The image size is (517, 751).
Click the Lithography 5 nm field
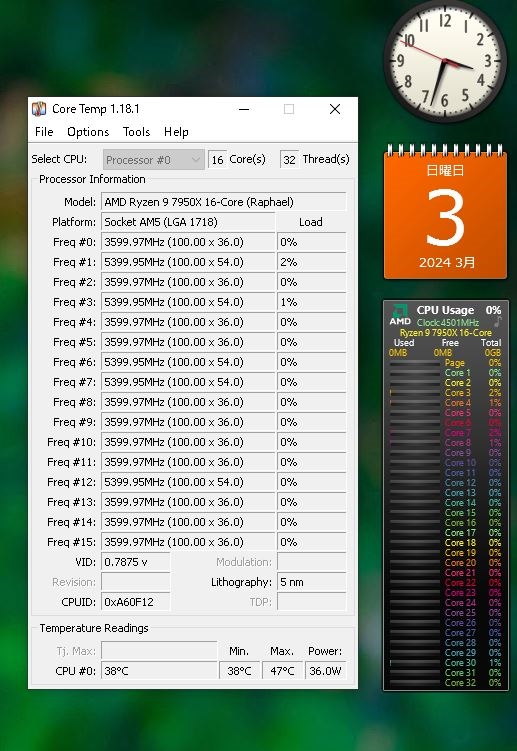pos(311,582)
